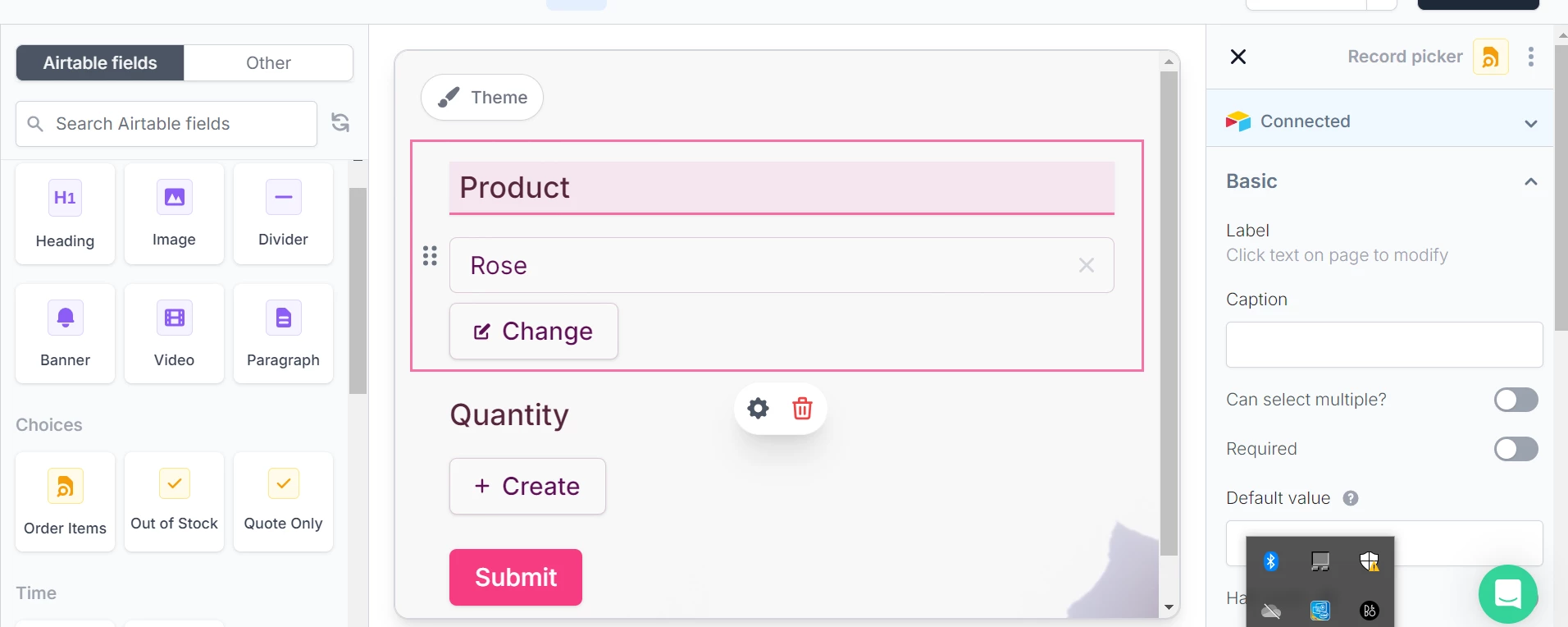
Task: Insert a Paragraph element
Action: point(283,333)
